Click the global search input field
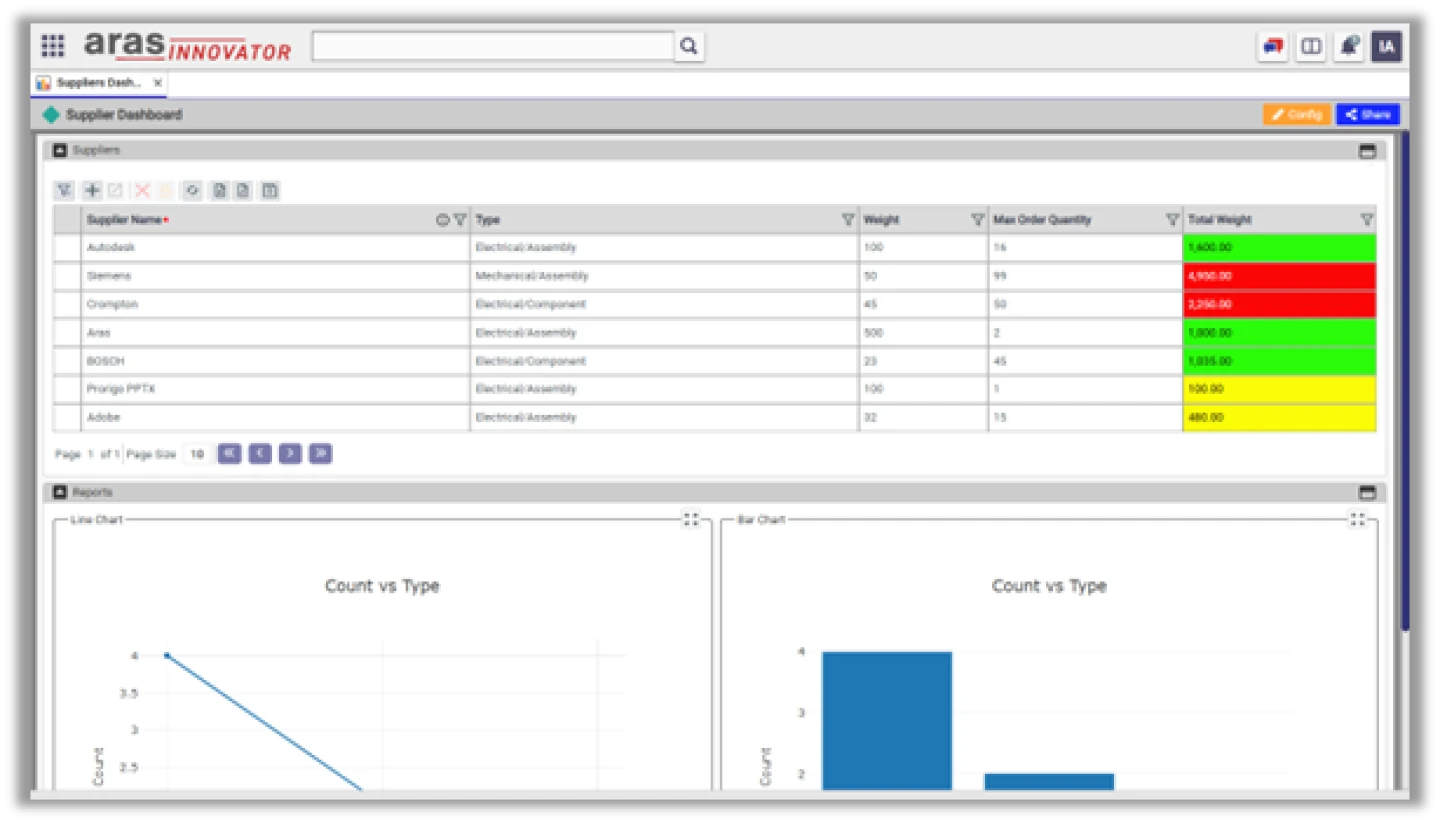Image resolution: width=1440 pixels, height=823 pixels. click(493, 46)
